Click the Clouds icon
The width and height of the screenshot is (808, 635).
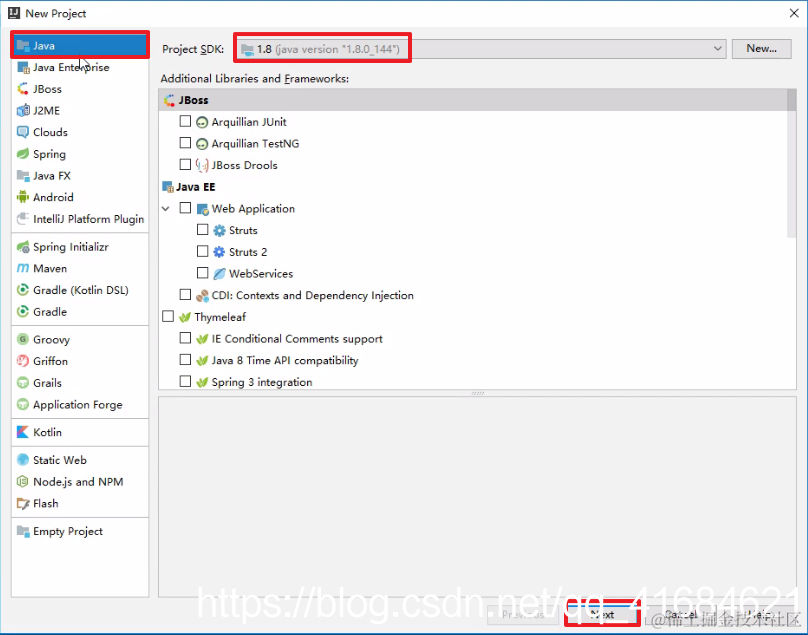(23, 132)
